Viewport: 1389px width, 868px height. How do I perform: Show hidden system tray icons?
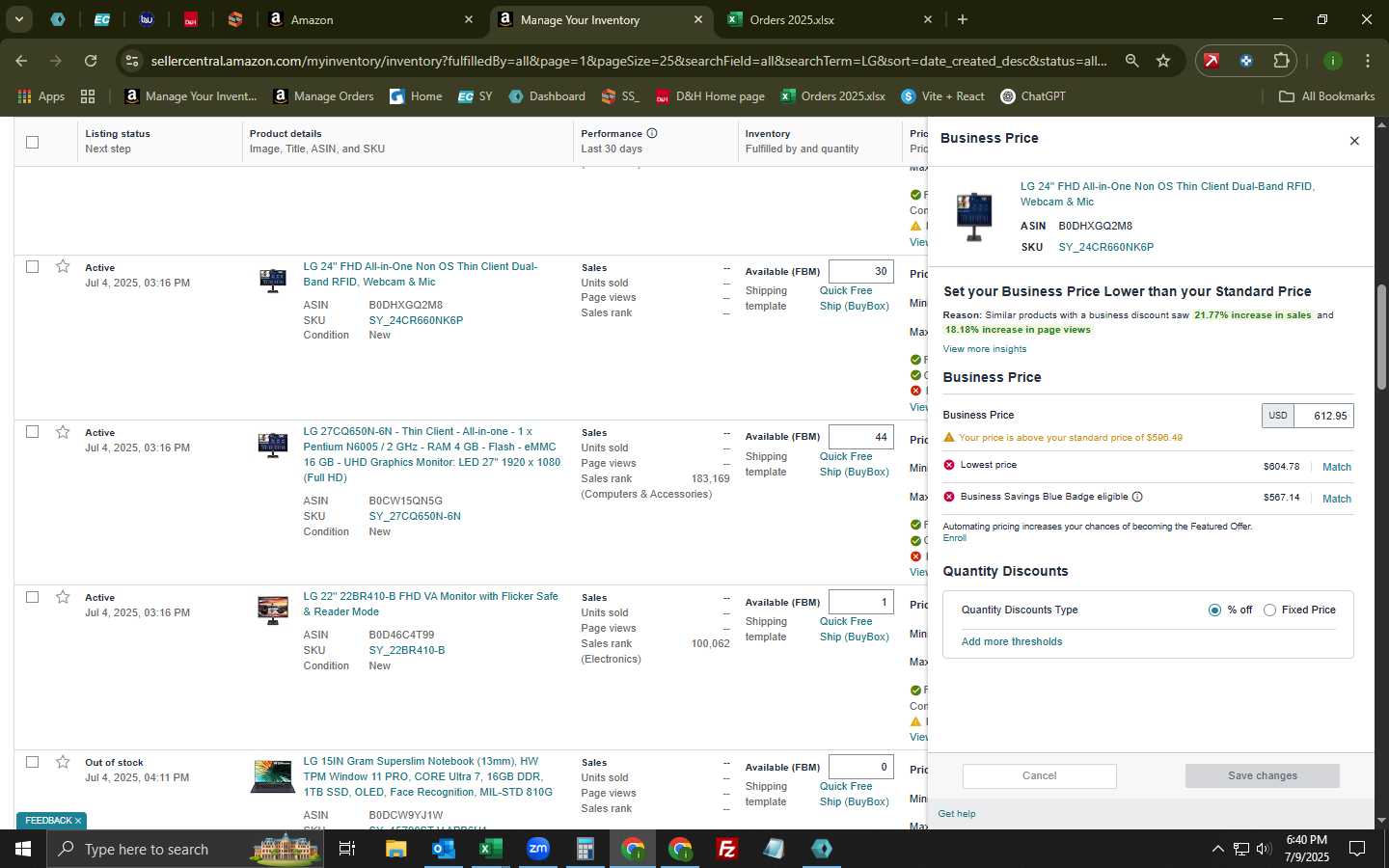point(1217,849)
